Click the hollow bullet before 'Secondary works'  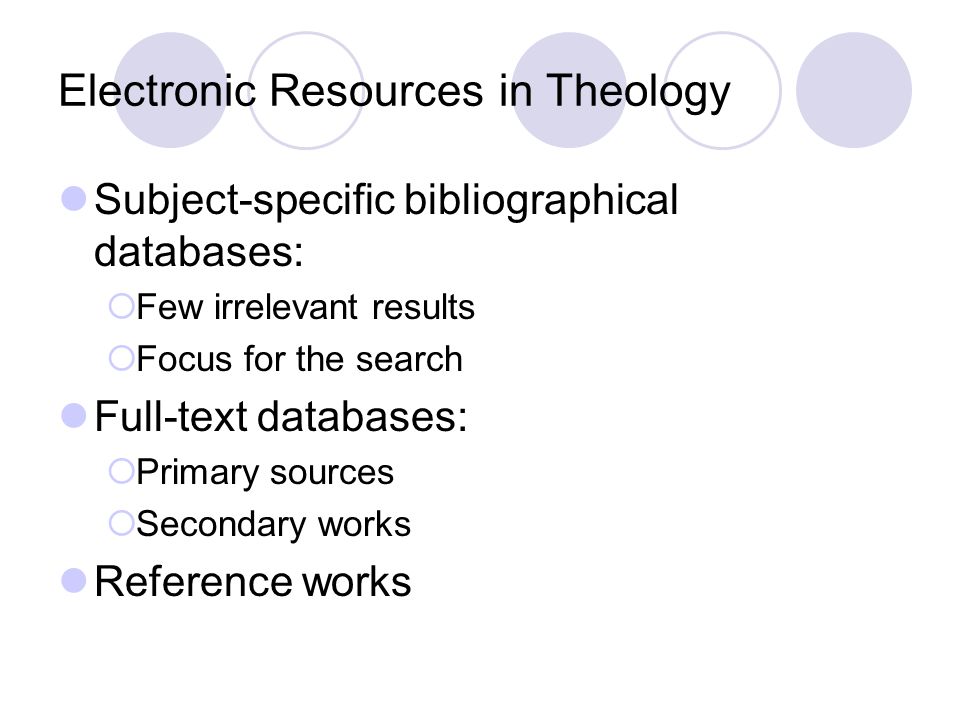tap(121, 523)
